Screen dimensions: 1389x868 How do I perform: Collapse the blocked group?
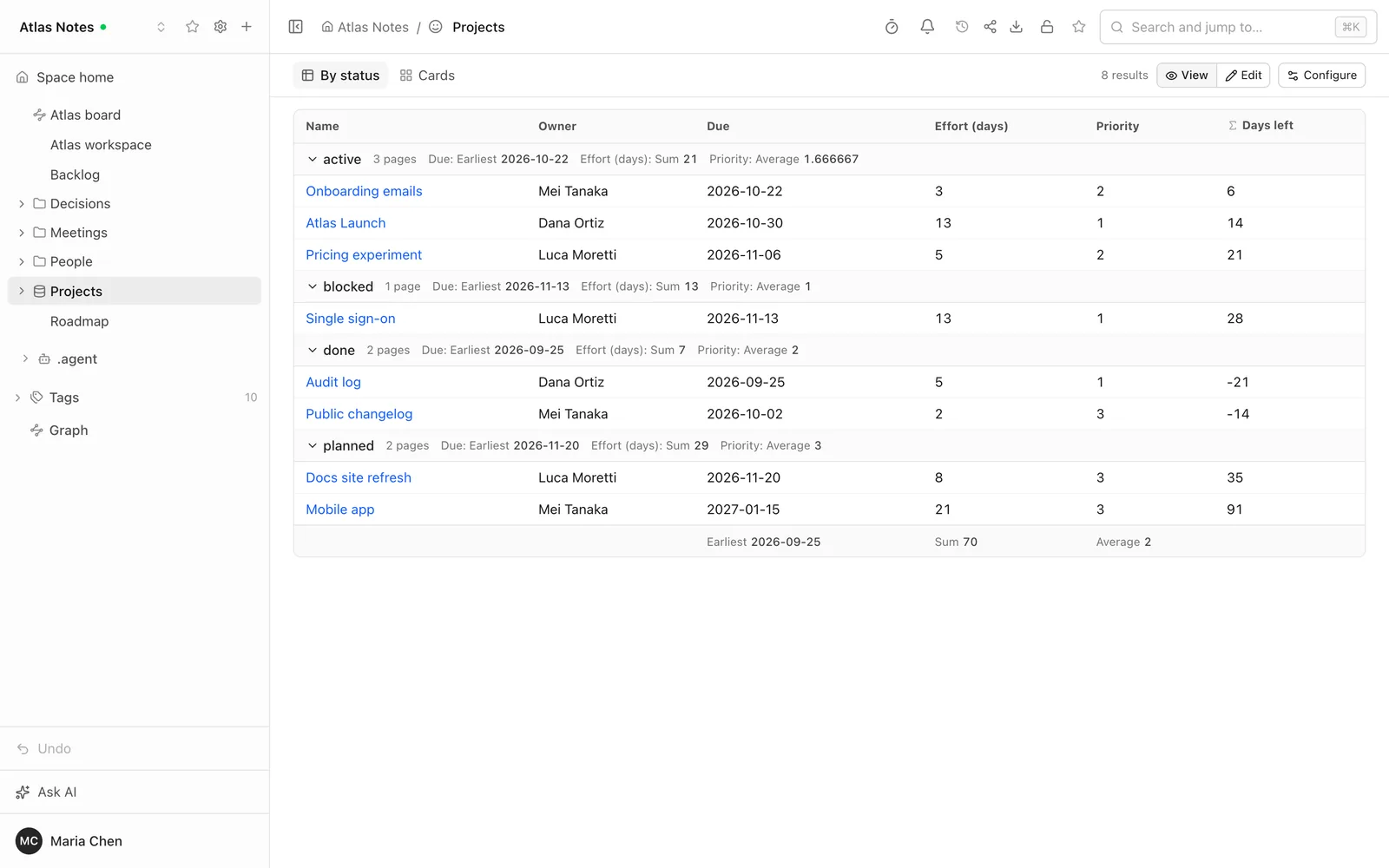(x=313, y=286)
